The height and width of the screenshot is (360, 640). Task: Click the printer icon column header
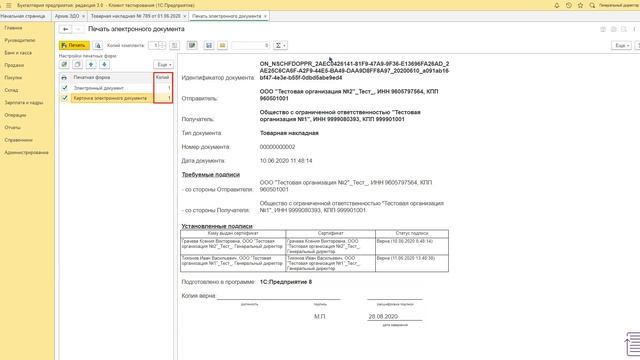[x=64, y=77]
